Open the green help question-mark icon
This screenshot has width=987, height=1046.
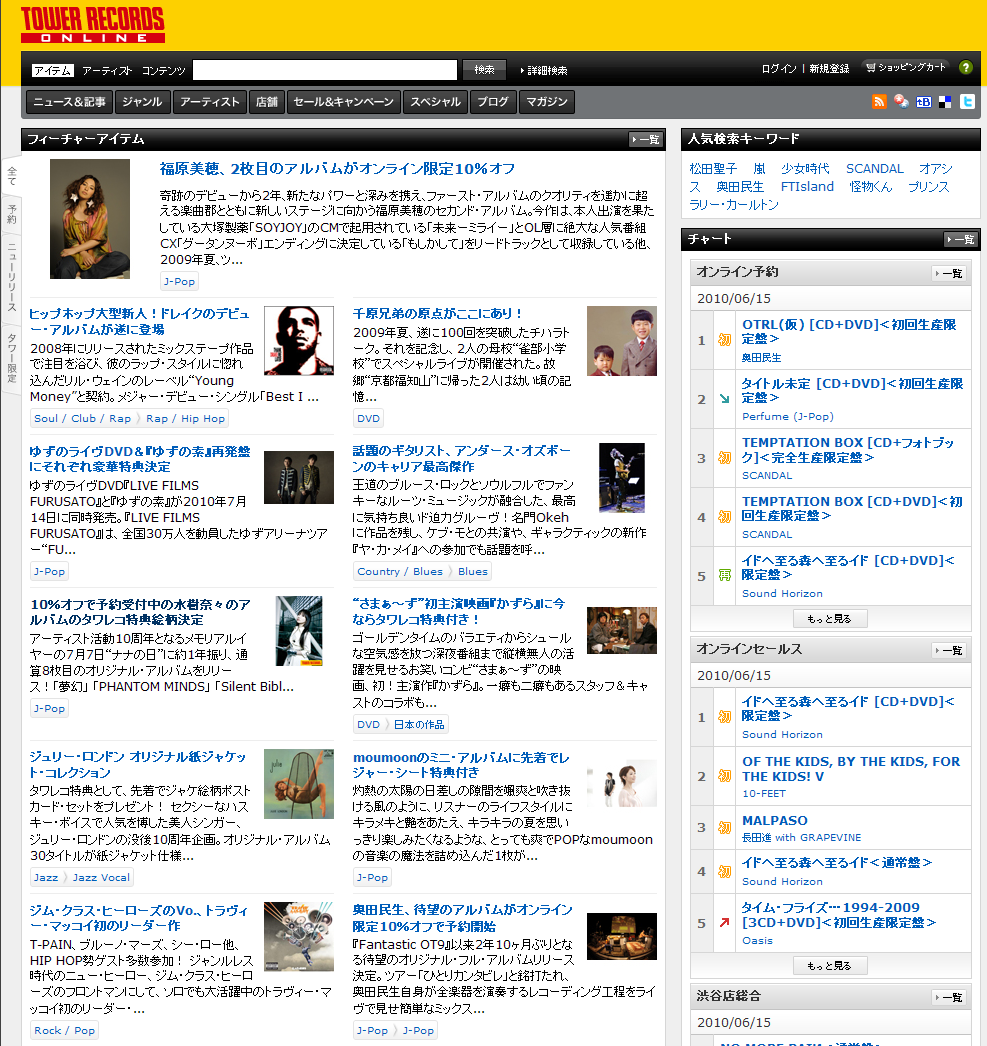click(965, 68)
